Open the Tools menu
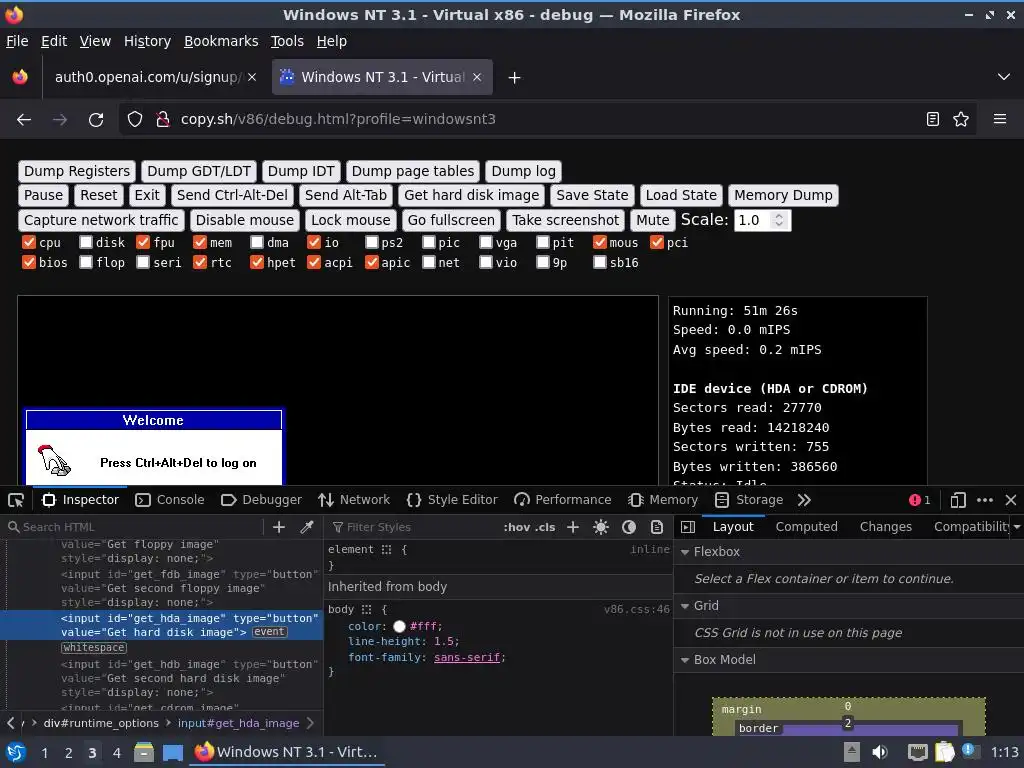This screenshot has width=1024, height=768. (287, 41)
